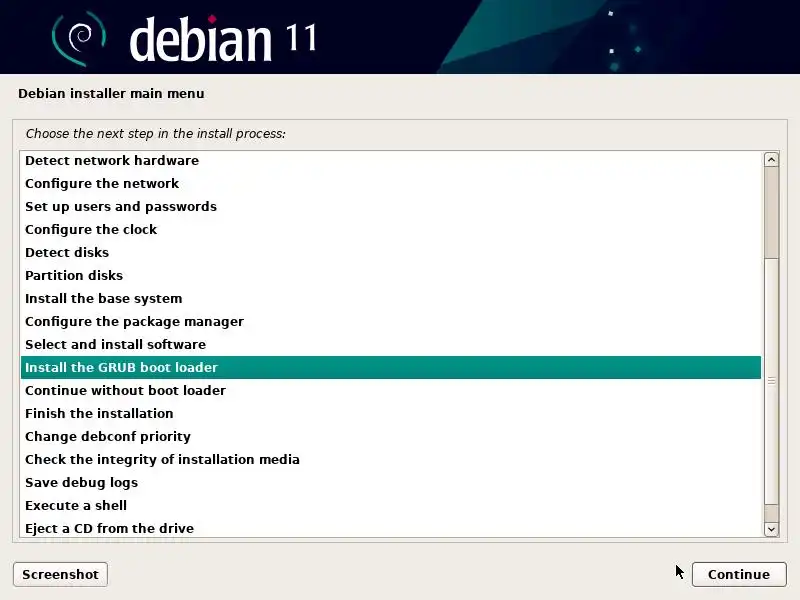This screenshot has height=600, width=800.
Task: Pick Change debconf priority
Action: point(391,436)
